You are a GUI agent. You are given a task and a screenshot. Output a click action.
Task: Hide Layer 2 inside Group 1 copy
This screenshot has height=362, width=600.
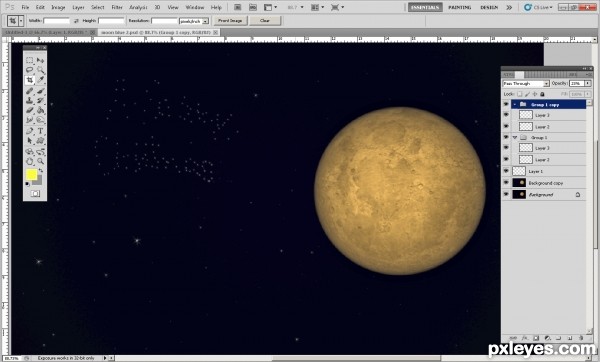coord(506,126)
